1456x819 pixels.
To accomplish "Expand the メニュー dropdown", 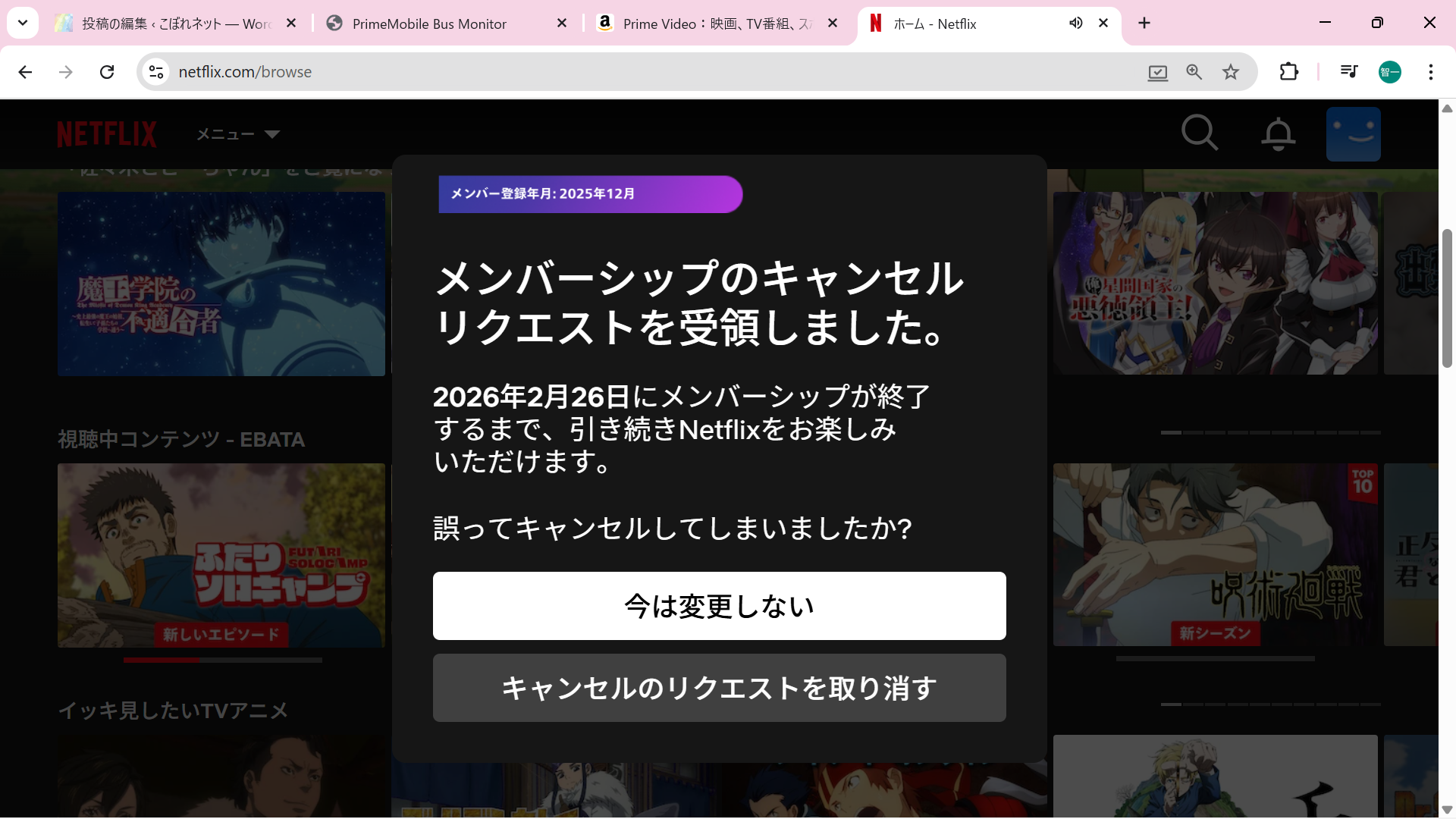I will (238, 134).
